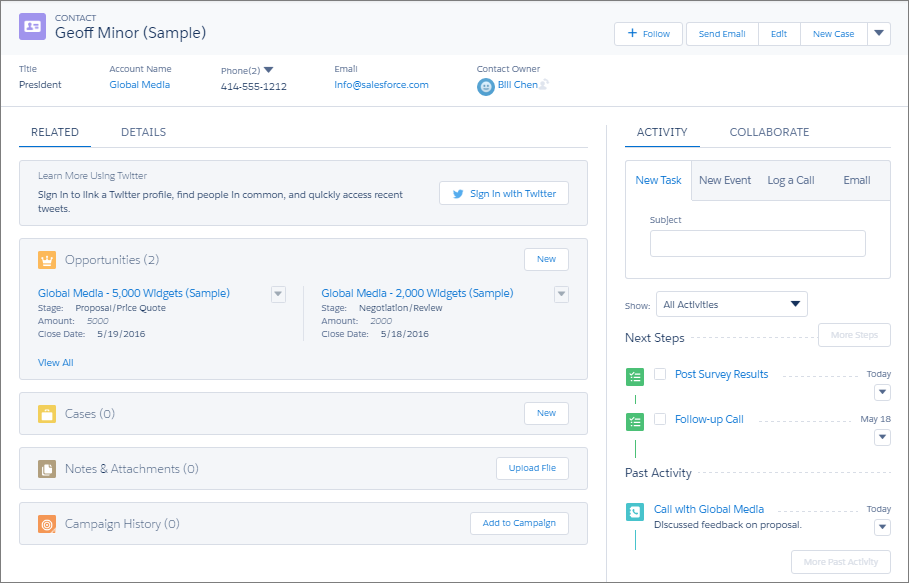Click the Add to Campaign button
Viewport: 909px width, 583px height.
coord(519,523)
